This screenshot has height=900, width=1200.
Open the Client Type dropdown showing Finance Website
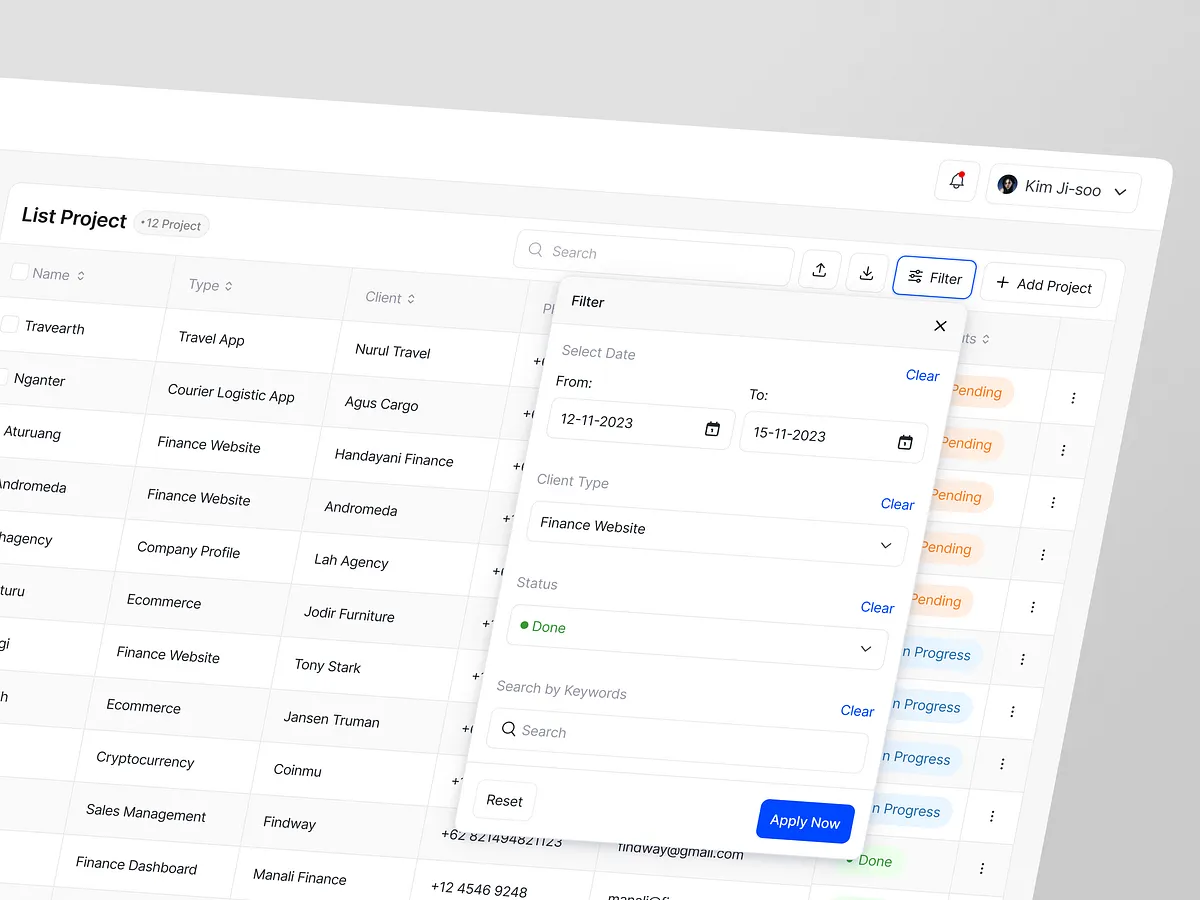885,545
